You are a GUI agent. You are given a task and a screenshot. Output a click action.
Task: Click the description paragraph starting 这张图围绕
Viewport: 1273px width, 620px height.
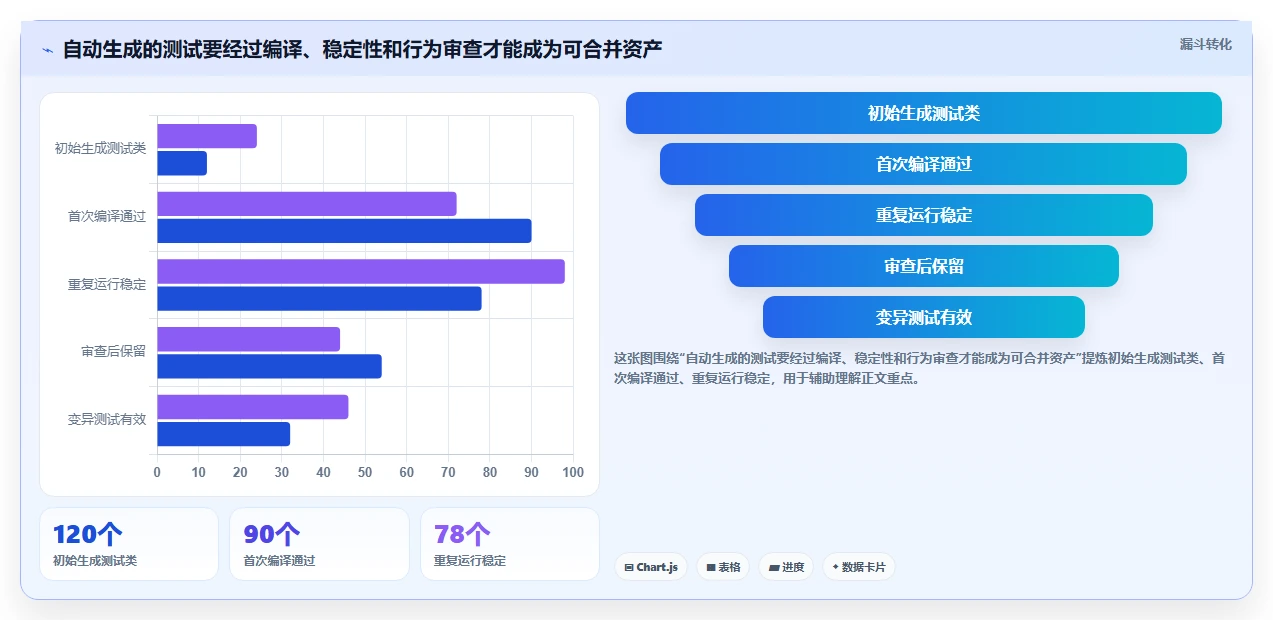tap(919, 368)
